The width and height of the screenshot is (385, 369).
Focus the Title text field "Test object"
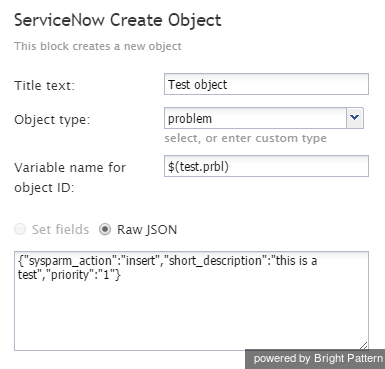tap(266, 84)
